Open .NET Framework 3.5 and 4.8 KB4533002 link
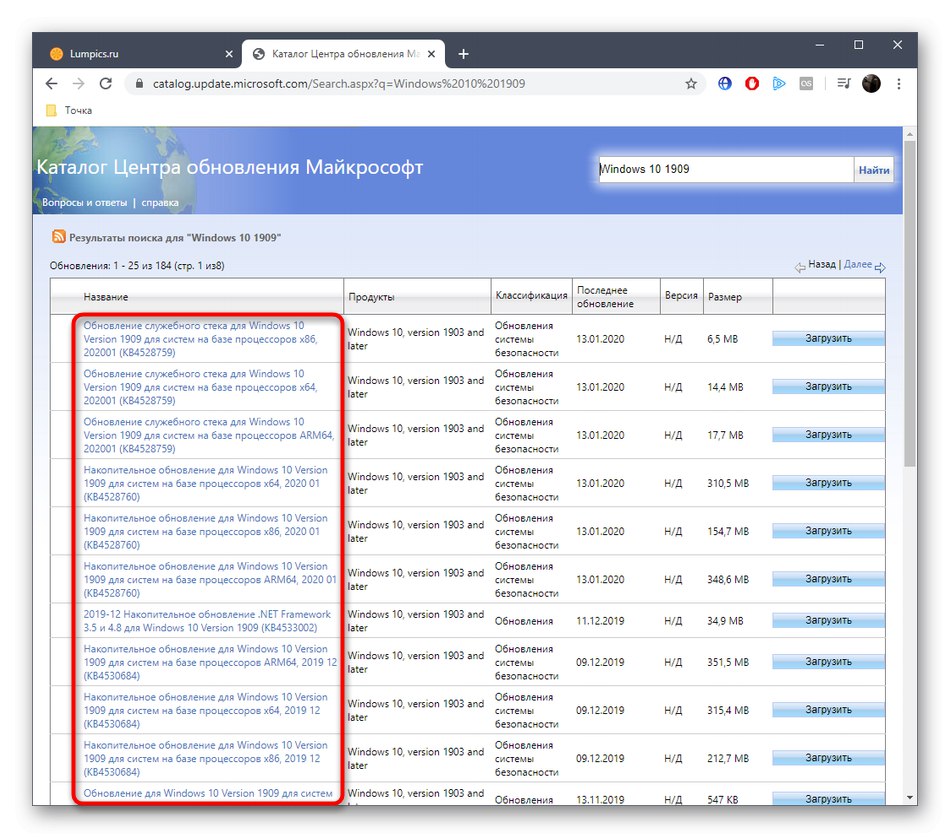This screenshot has width=950, height=838. pyautogui.click(x=207, y=620)
